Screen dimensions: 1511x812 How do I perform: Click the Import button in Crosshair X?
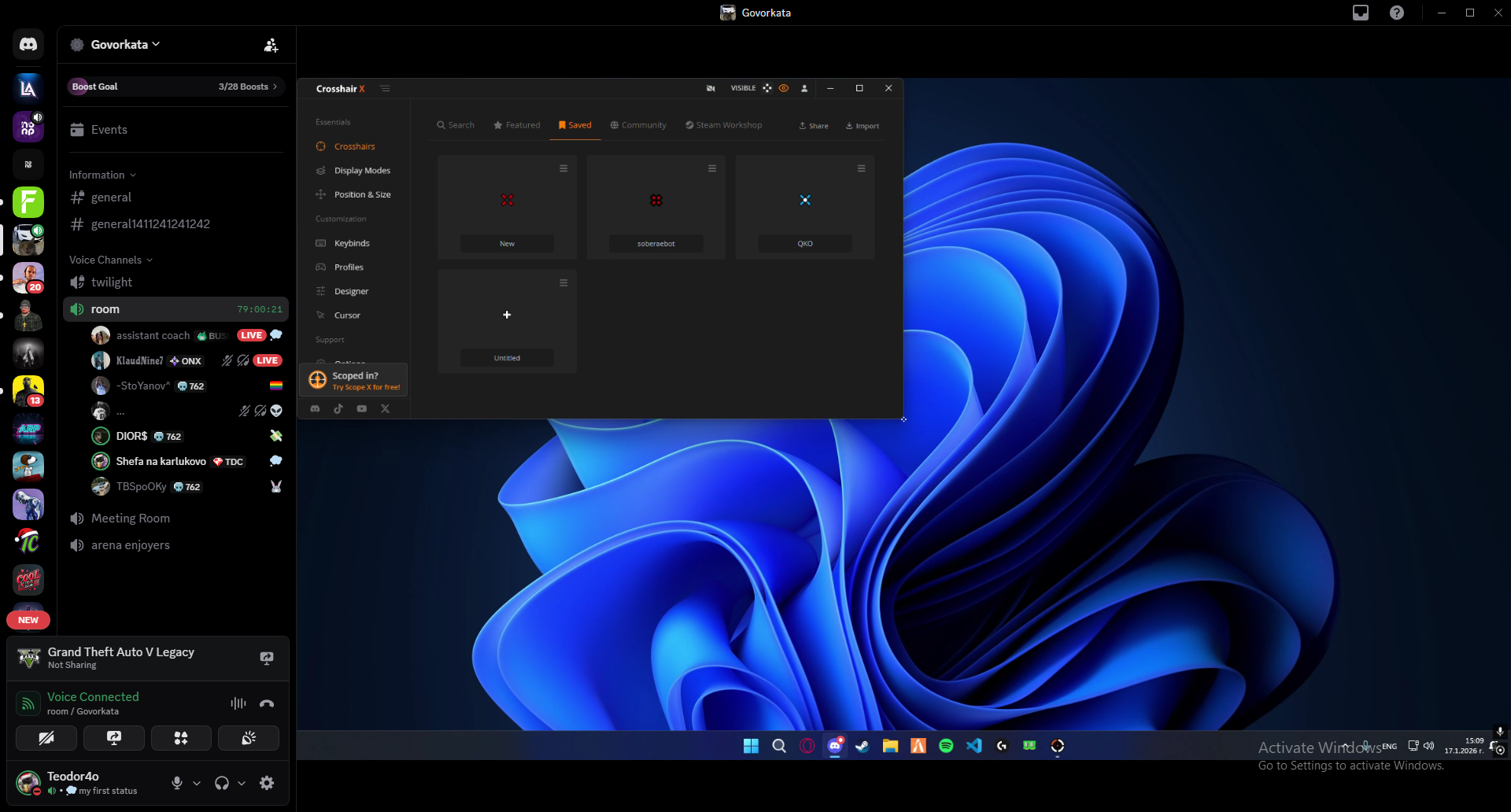pos(863,126)
